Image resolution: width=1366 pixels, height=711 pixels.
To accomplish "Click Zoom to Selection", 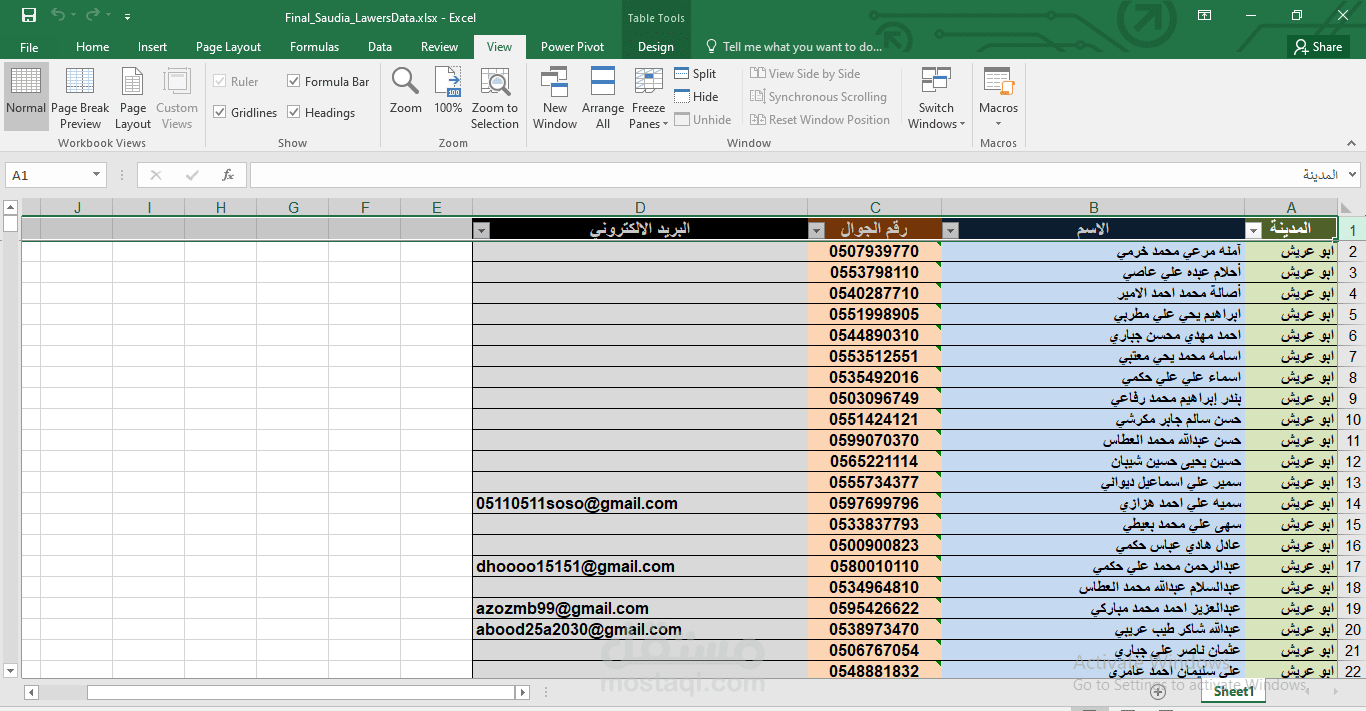I will (x=495, y=97).
